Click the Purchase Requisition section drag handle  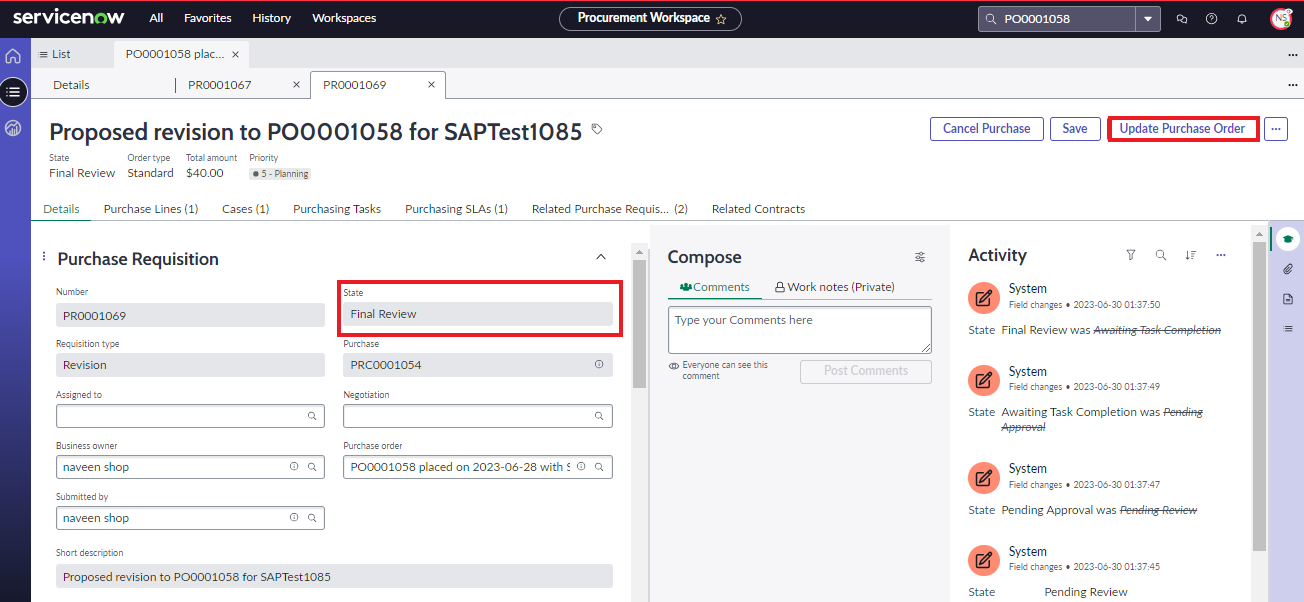44,257
